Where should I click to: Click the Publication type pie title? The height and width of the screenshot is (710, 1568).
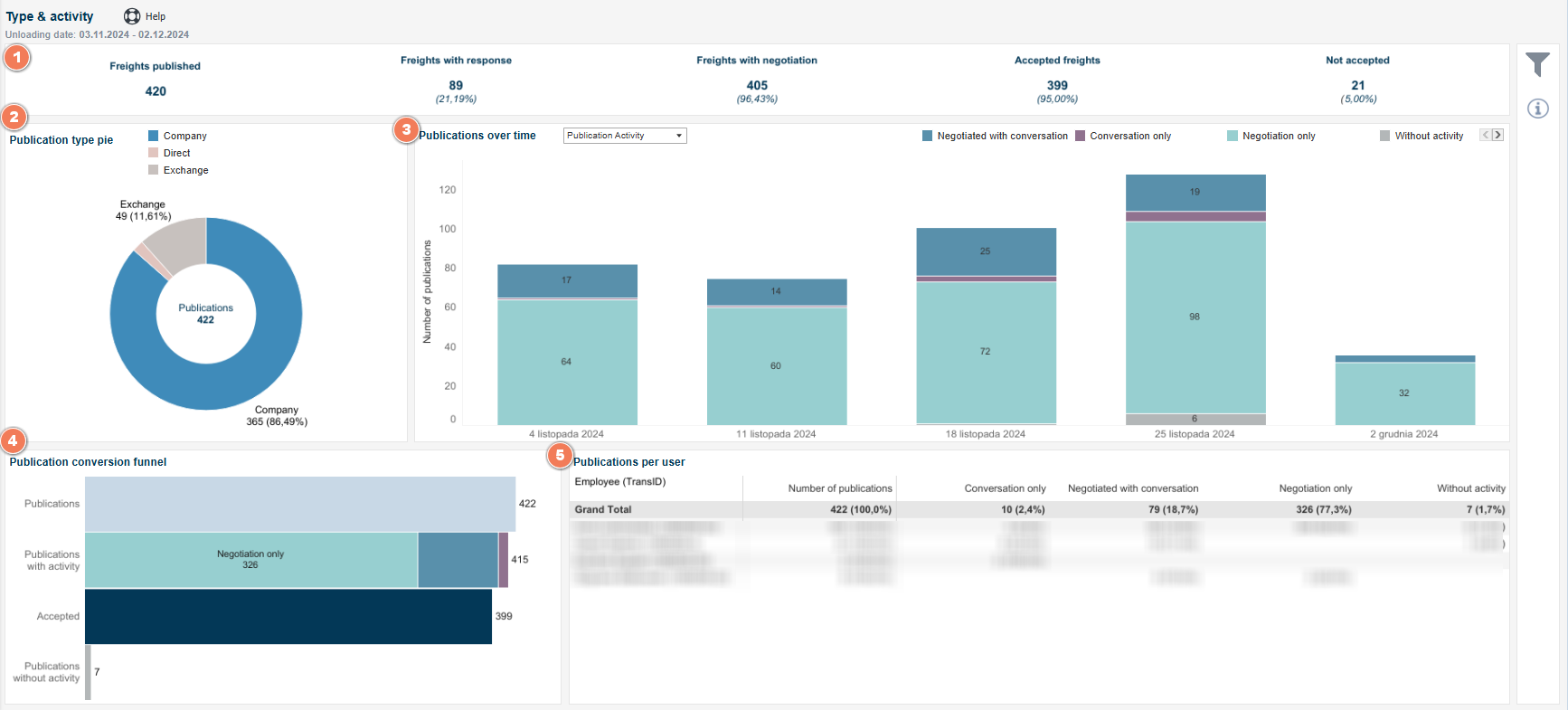(61, 140)
